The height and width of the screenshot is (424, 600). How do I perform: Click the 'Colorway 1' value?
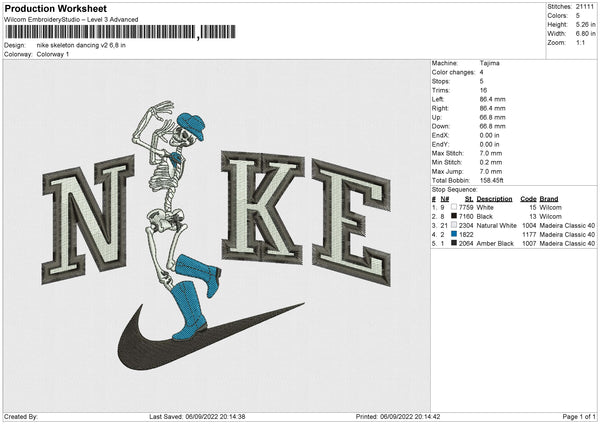tap(53, 54)
